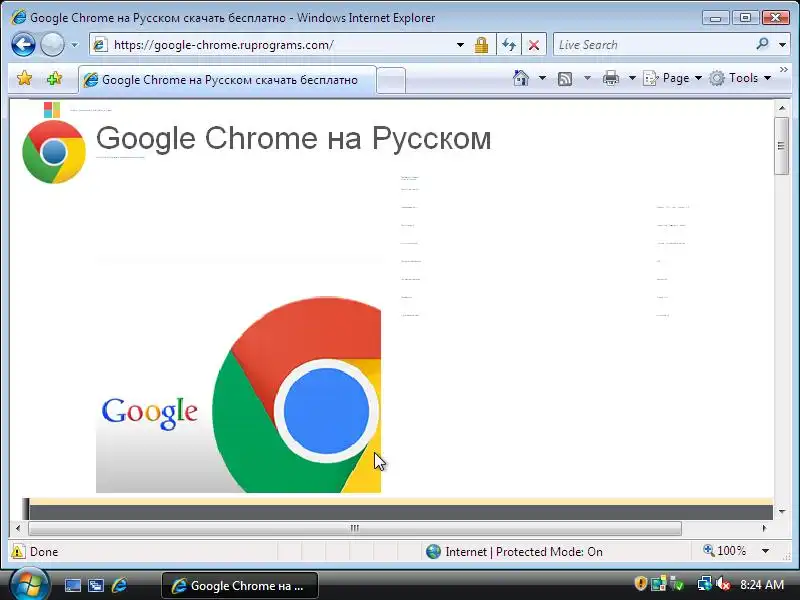Click the 8:24 AM clock
Screen dimensions: 800x600
[762, 584]
